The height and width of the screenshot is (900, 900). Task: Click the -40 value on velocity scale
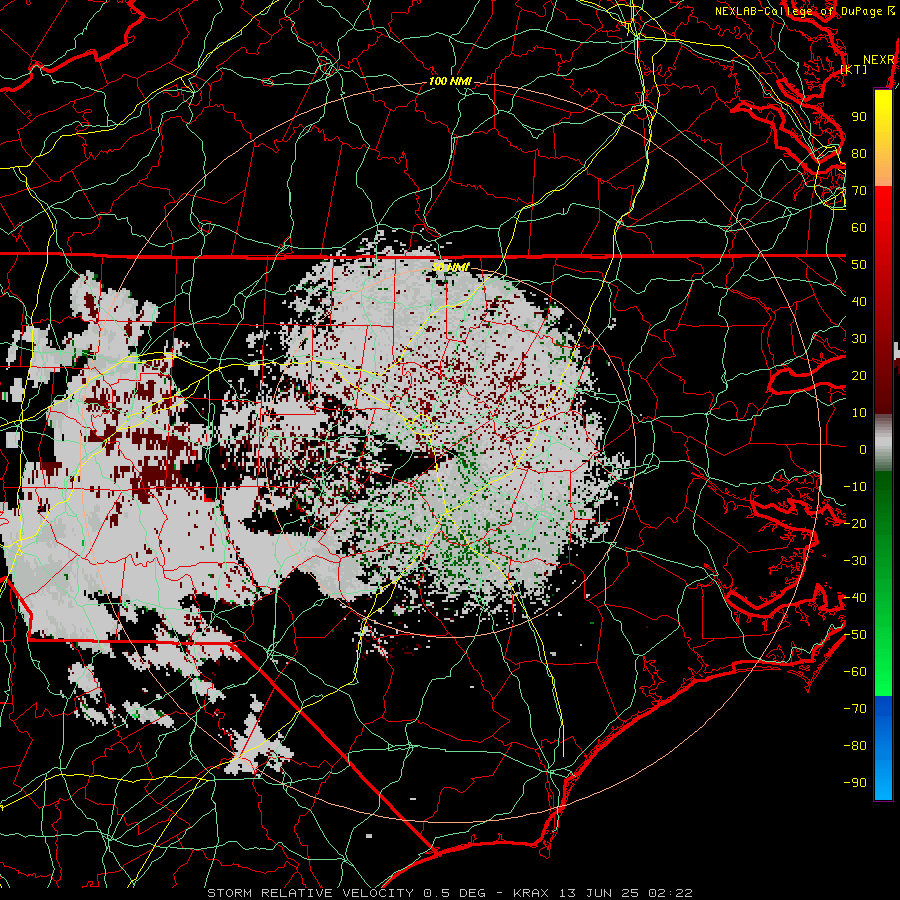click(855, 598)
